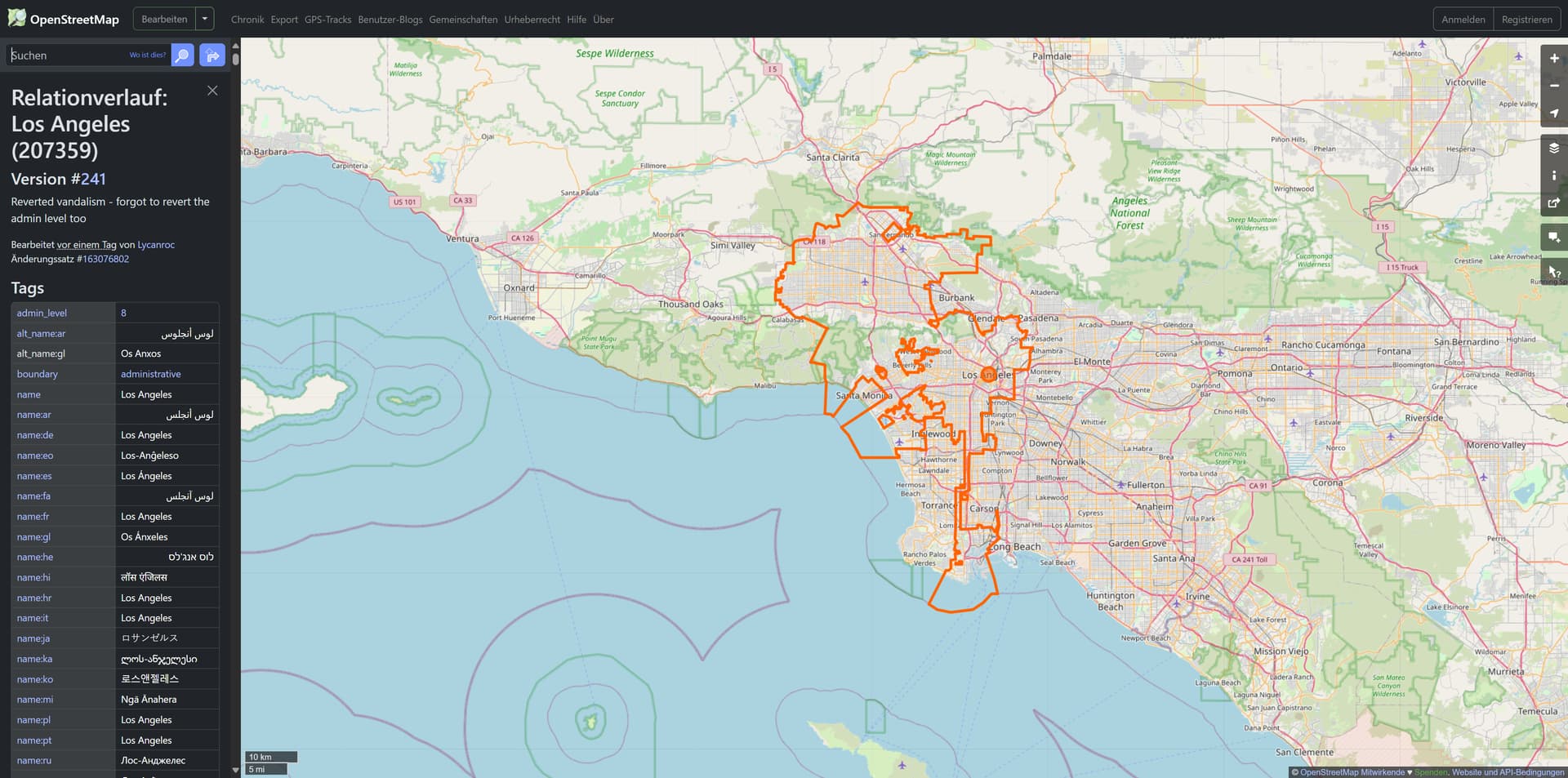Screen dimensions: 1568x778
Task: Open the Bearbeiten dropdown arrow
Action: 206,19
